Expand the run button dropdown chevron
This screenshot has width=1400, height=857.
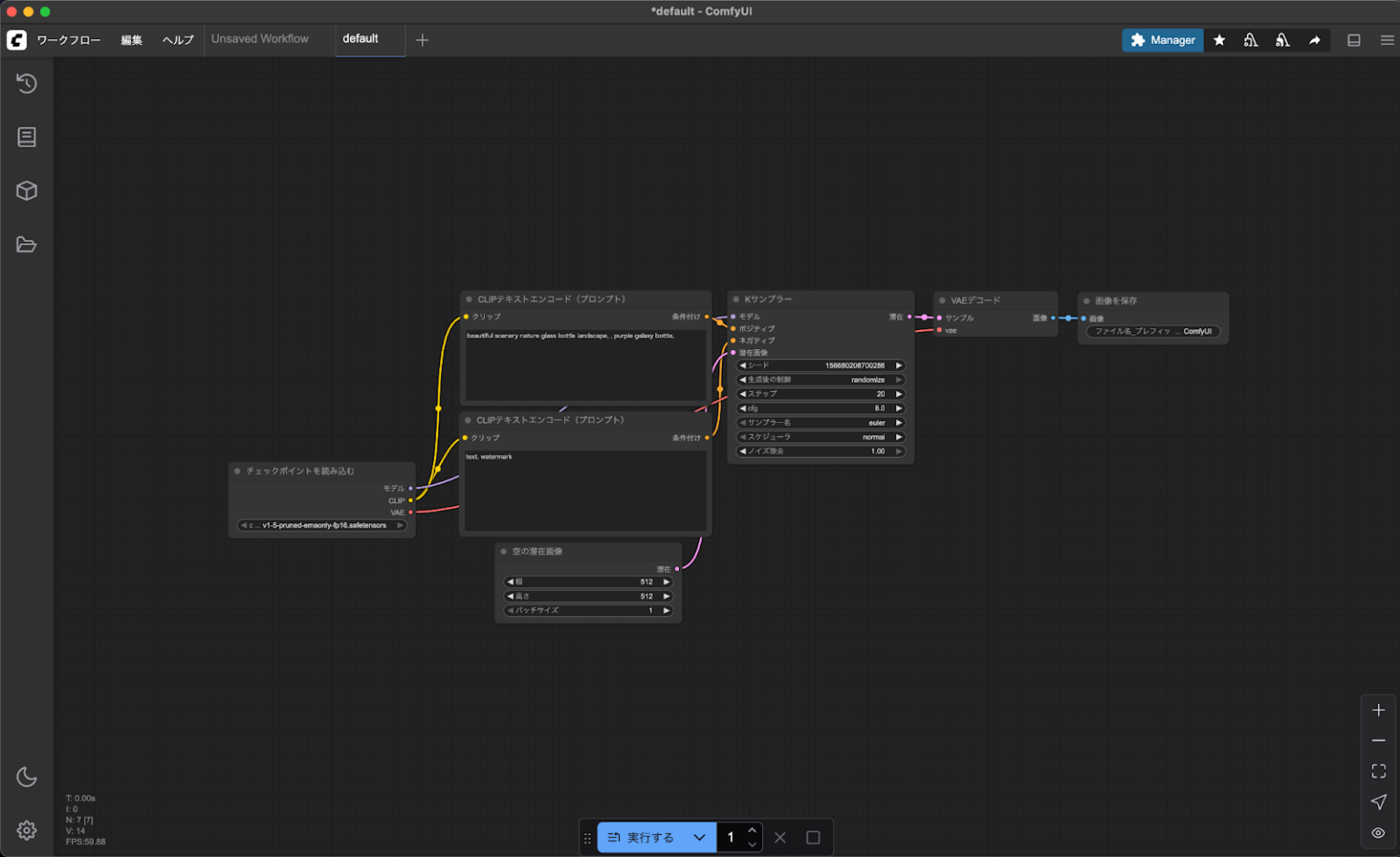click(x=699, y=837)
